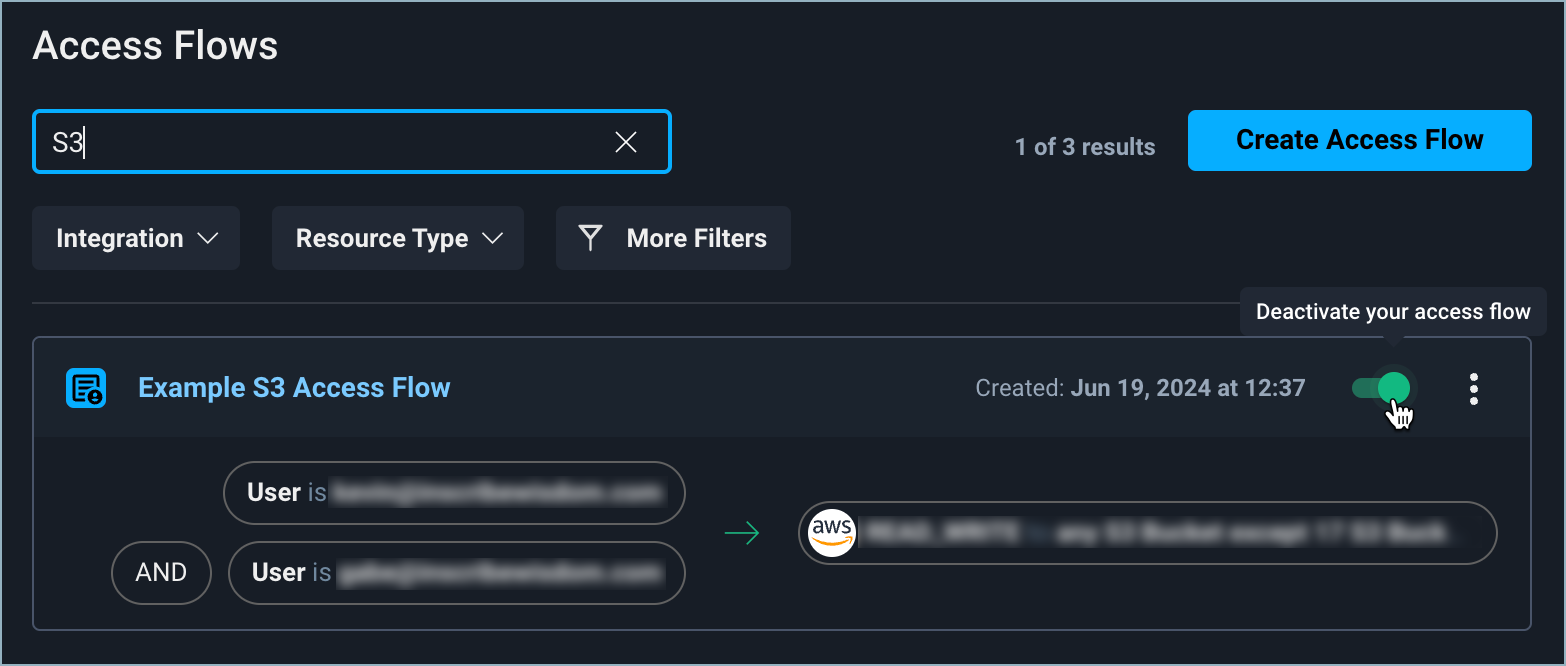Image resolution: width=1566 pixels, height=666 pixels.
Task: Click the Access Flows page heading
Action: 155,46
